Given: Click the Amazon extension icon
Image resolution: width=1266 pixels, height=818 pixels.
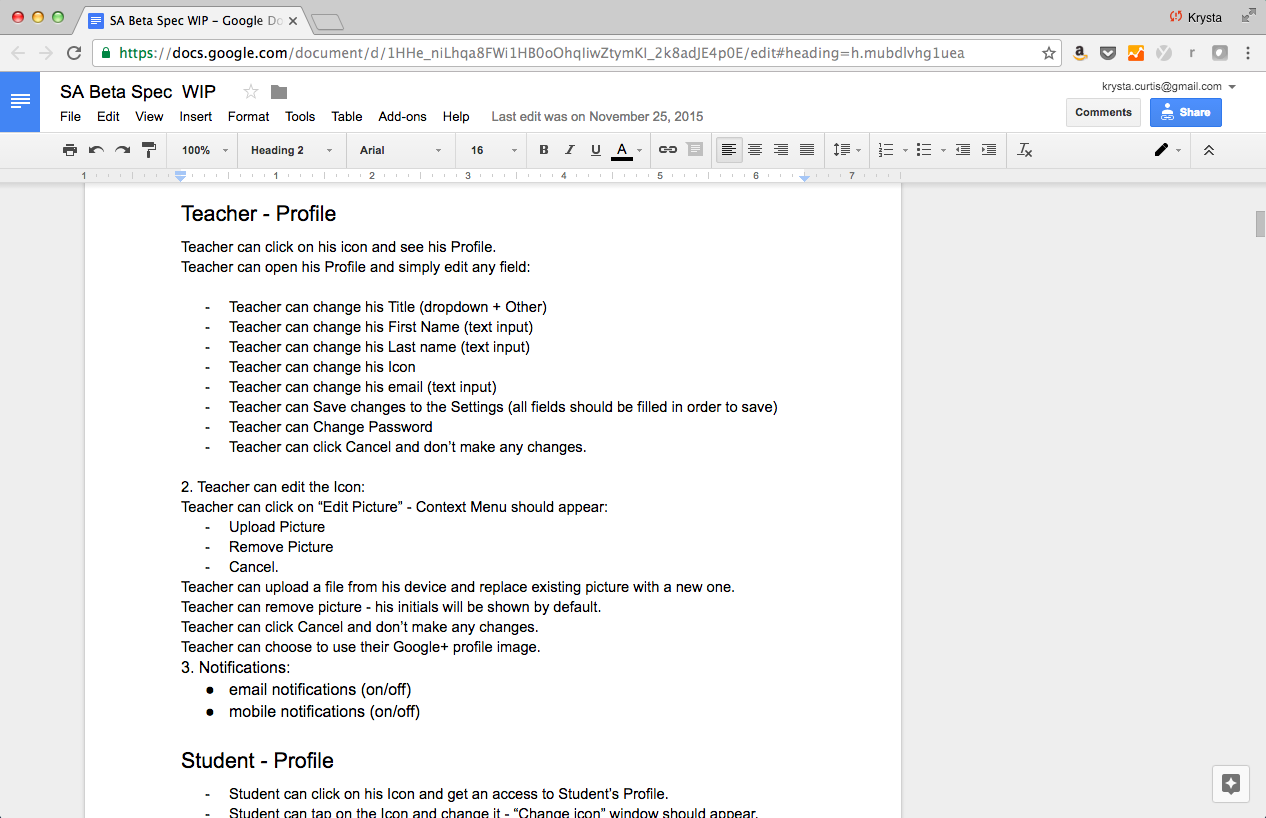Looking at the screenshot, I should click(1080, 53).
